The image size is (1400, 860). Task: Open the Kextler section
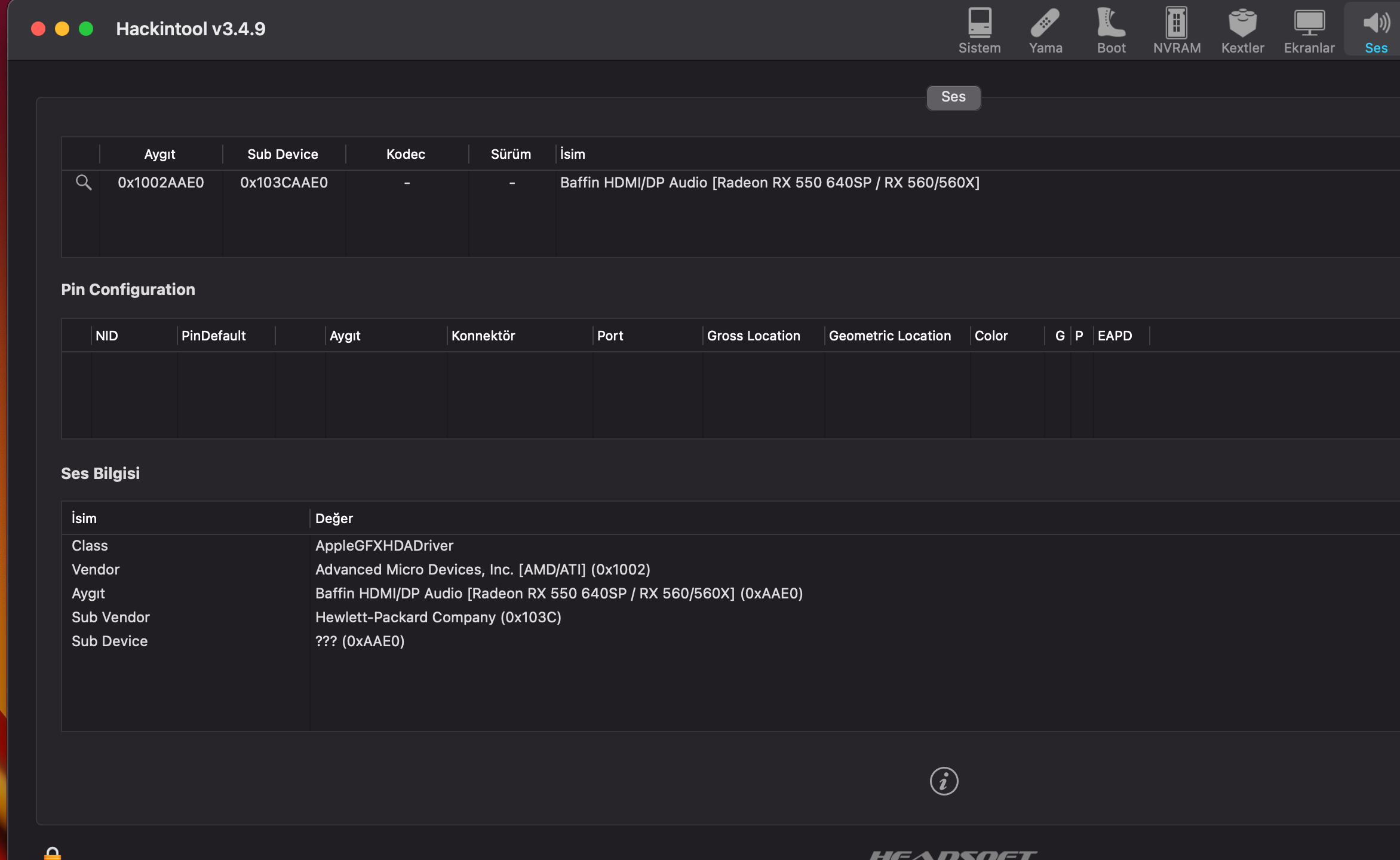tap(1242, 31)
